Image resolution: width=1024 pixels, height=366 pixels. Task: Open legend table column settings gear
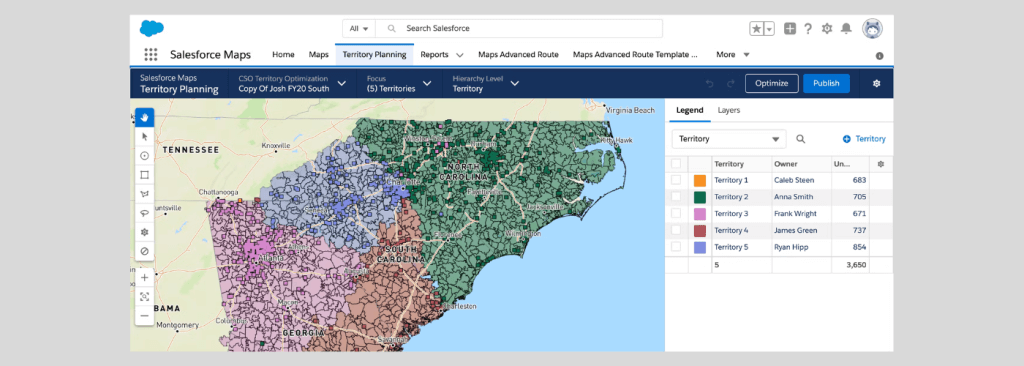click(881, 164)
